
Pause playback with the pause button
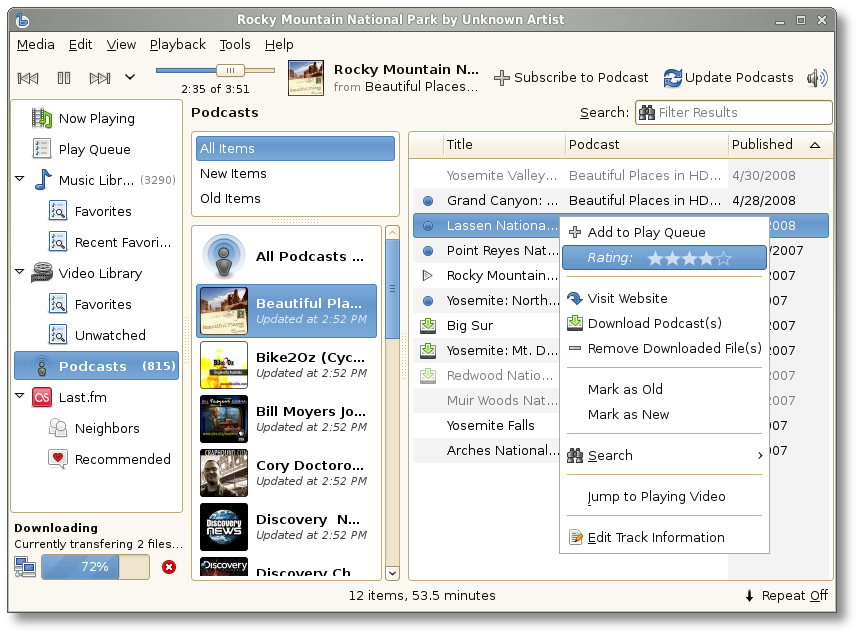(64, 78)
